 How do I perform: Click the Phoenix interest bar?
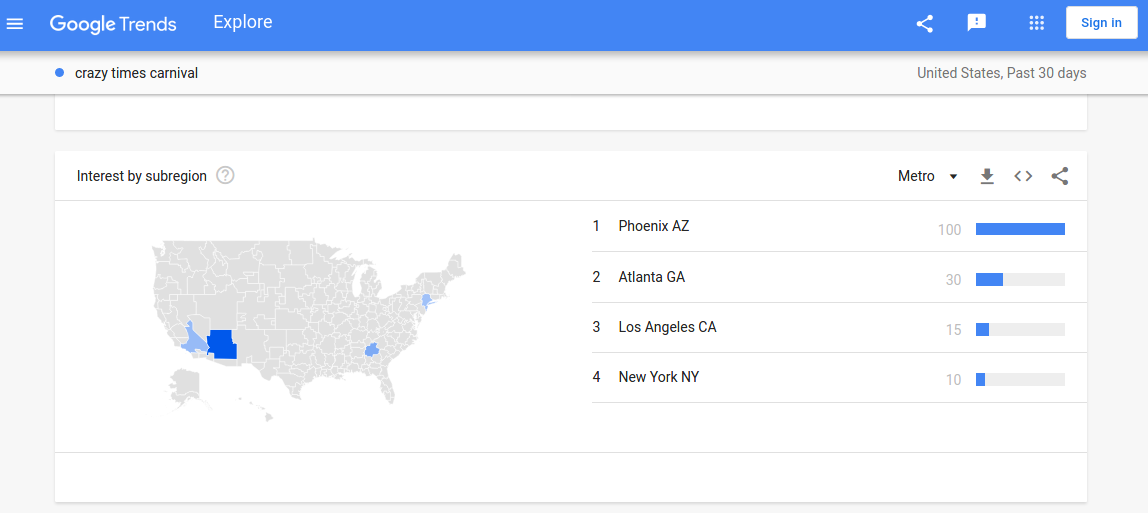click(1020, 229)
